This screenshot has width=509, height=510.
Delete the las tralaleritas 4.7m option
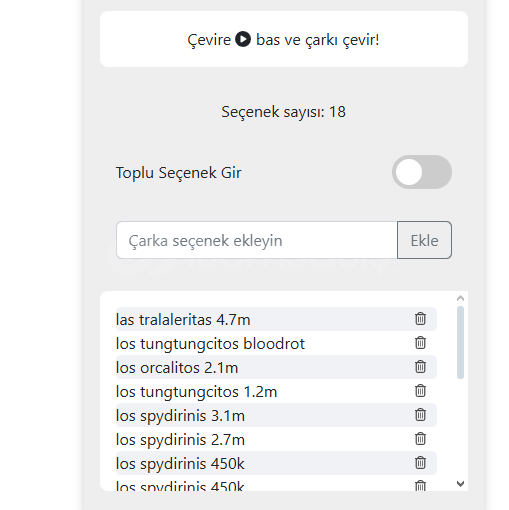coord(420,319)
